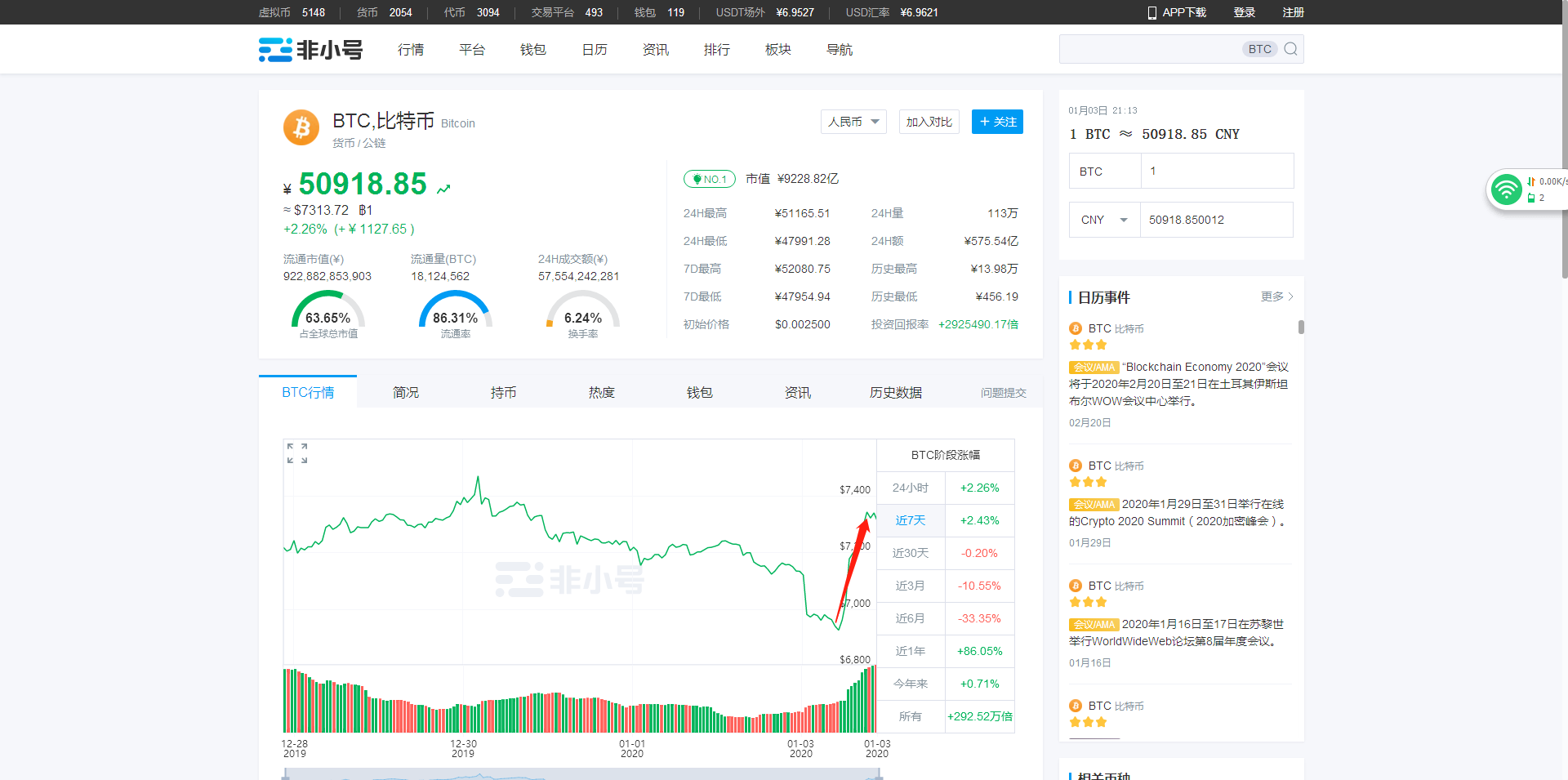
Task: Click the phone icon next to APP下载
Action: pos(1152,13)
